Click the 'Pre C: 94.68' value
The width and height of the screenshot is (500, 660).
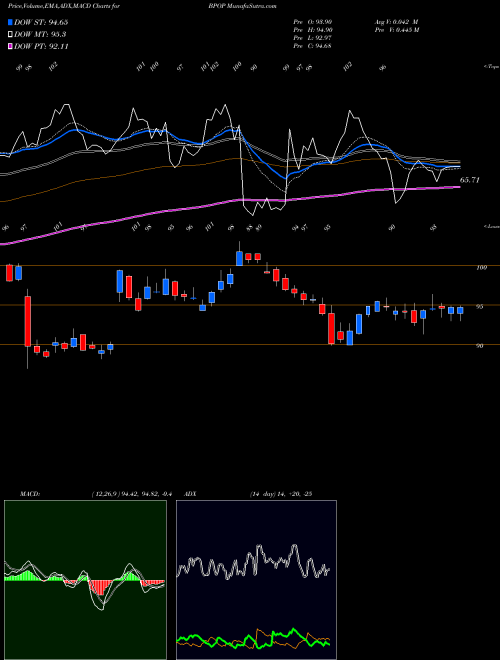click(x=312, y=46)
